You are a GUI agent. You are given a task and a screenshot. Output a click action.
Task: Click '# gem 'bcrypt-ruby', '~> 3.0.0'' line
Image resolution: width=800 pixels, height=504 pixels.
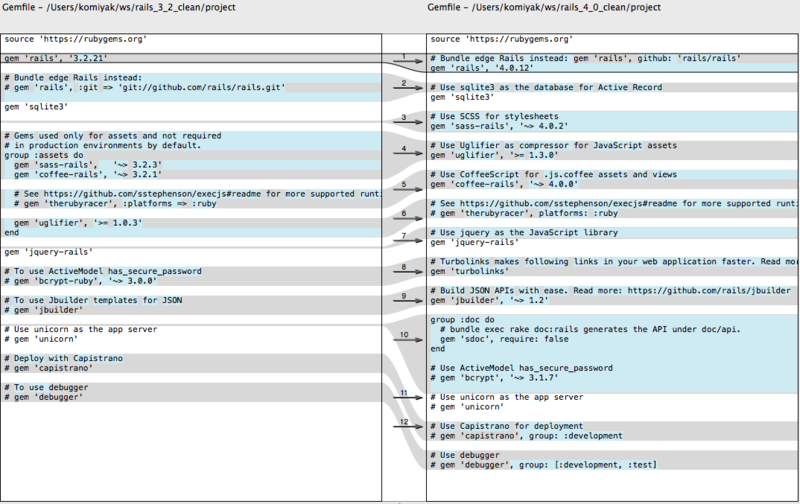81,281
